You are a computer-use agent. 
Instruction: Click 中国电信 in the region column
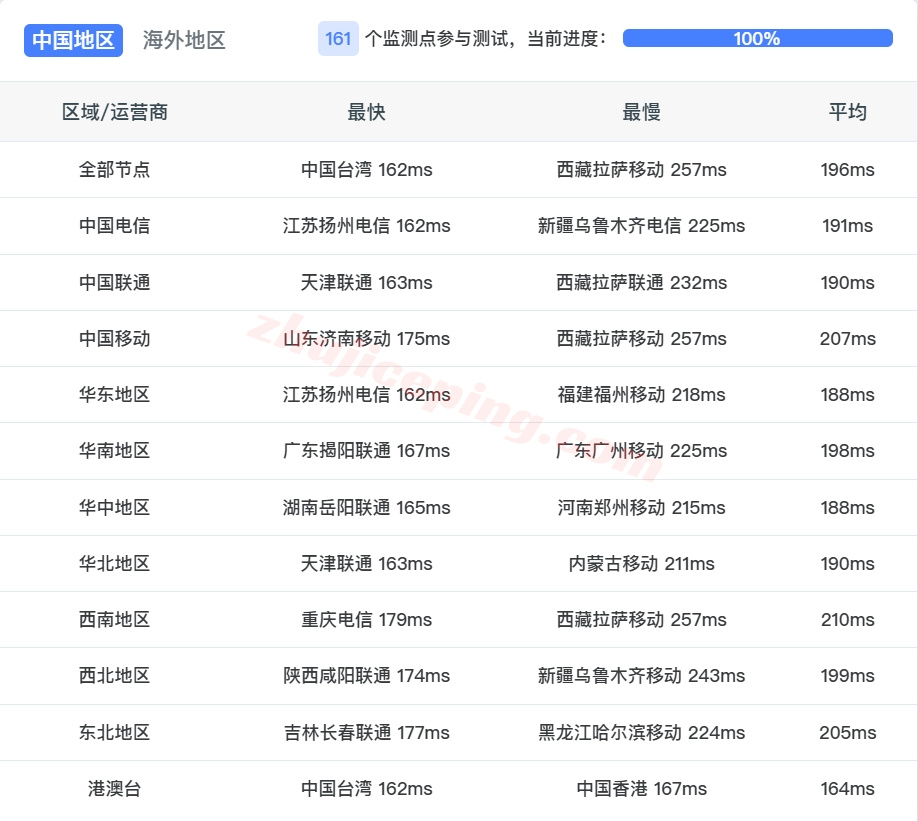point(112,226)
